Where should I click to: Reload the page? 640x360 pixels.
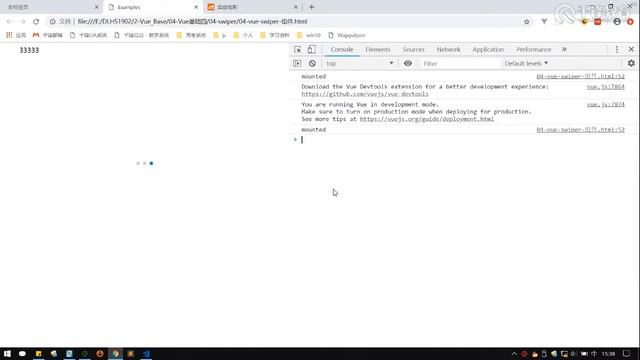pos(36,21)
